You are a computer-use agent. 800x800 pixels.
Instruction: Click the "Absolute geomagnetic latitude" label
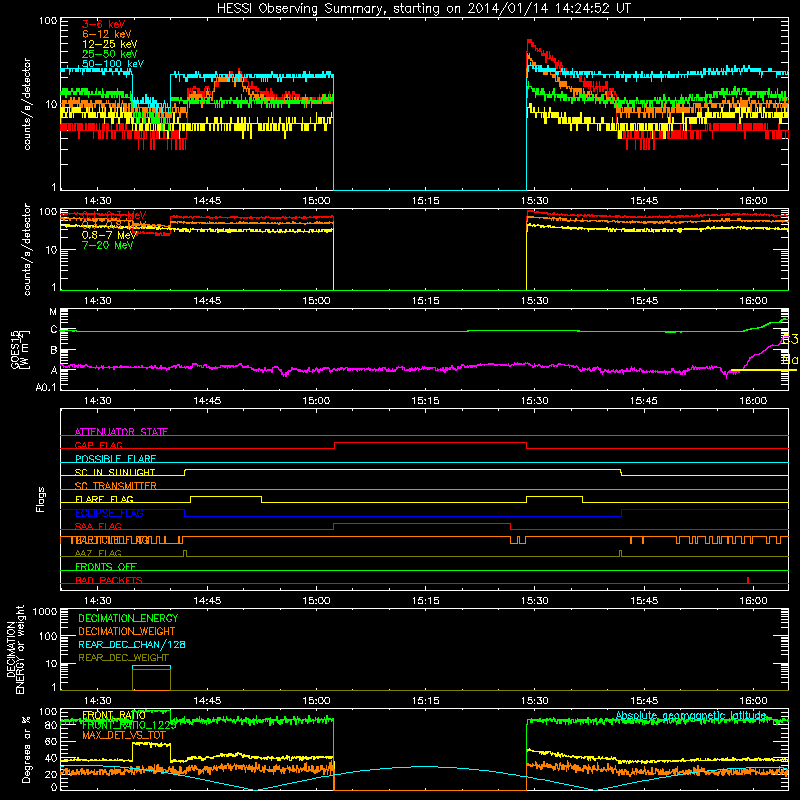click(691, 716)
